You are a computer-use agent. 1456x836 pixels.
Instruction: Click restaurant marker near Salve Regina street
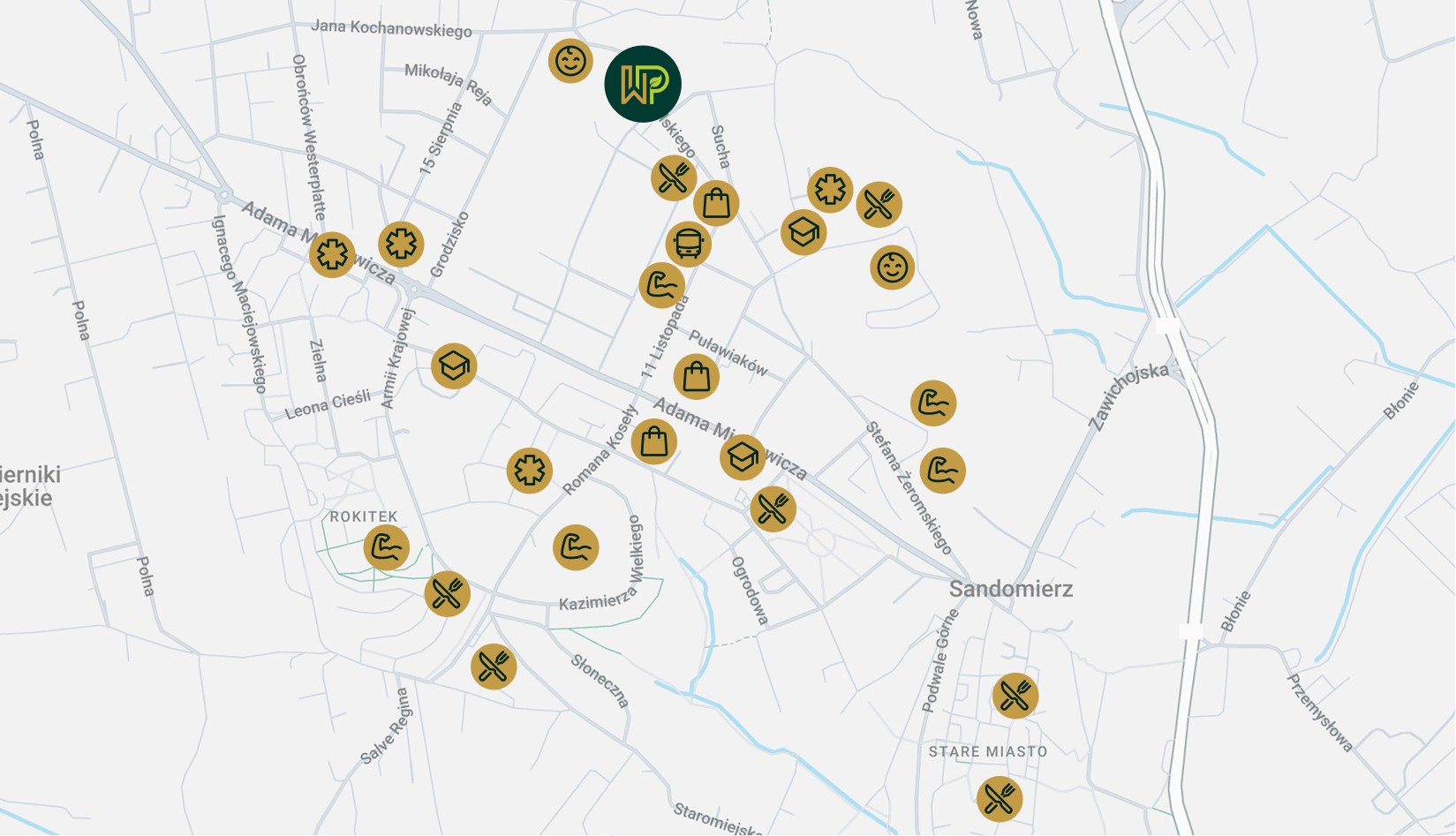pyautogui.click(x=494, y=667)
